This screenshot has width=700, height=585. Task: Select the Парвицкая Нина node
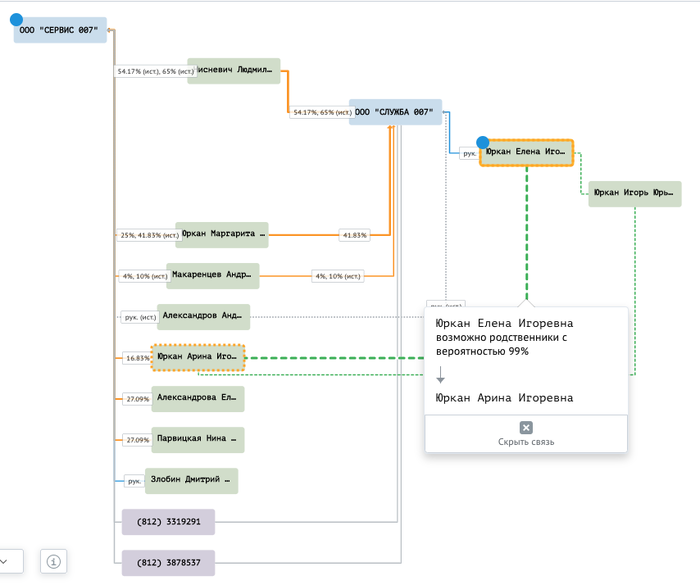[x=198, y=439]
